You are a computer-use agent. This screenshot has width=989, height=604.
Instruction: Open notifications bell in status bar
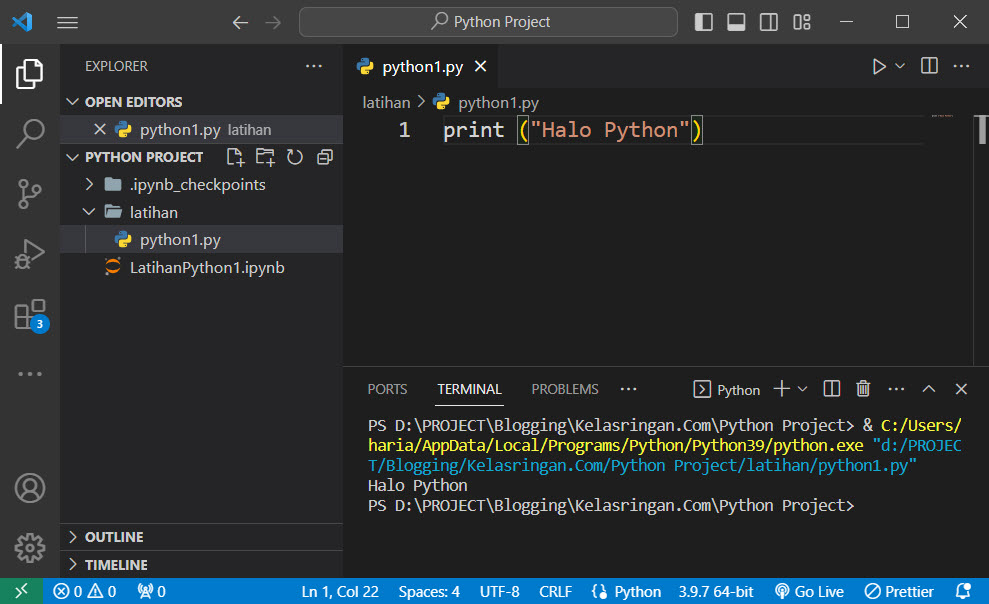pyautogui.click(x=963, y=591)
